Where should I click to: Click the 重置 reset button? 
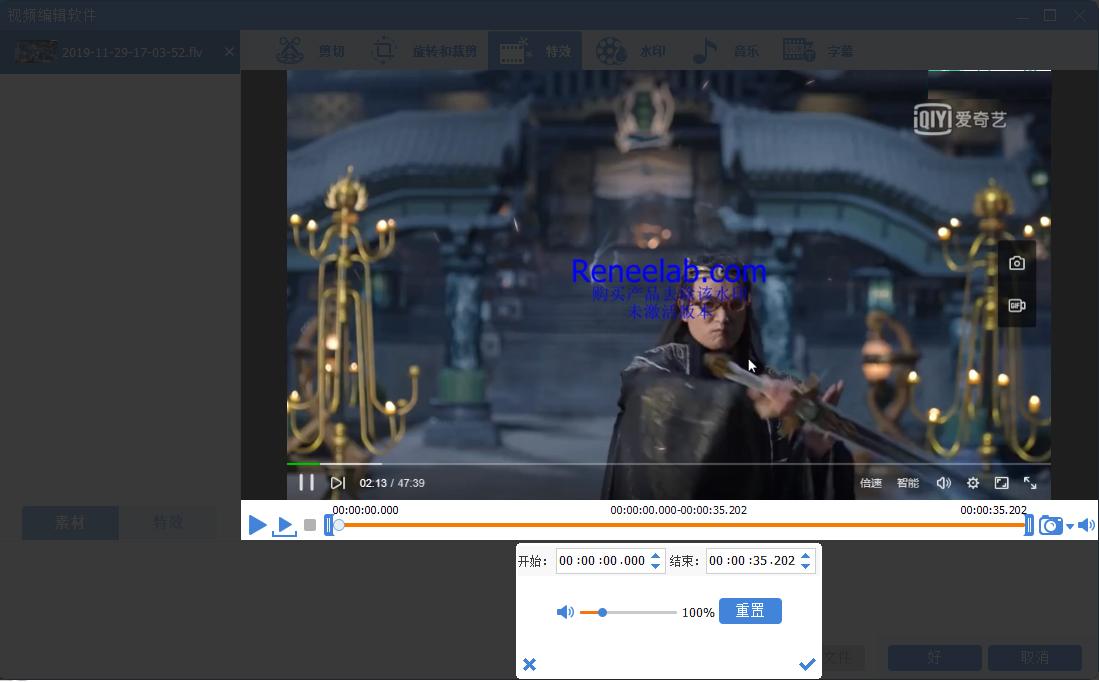click(750, 611)
